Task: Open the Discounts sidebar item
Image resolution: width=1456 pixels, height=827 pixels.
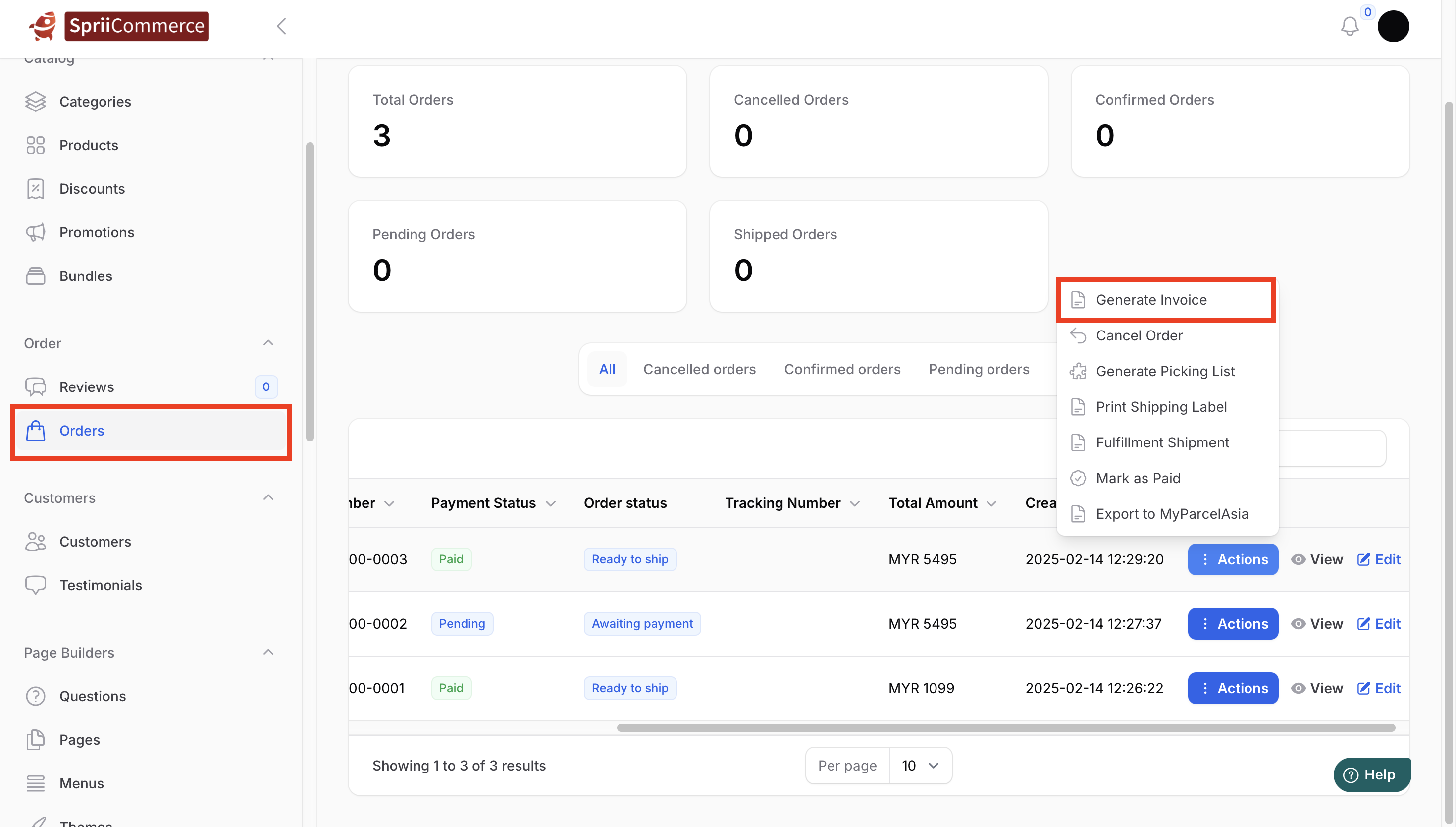Action: pos(92,189)
